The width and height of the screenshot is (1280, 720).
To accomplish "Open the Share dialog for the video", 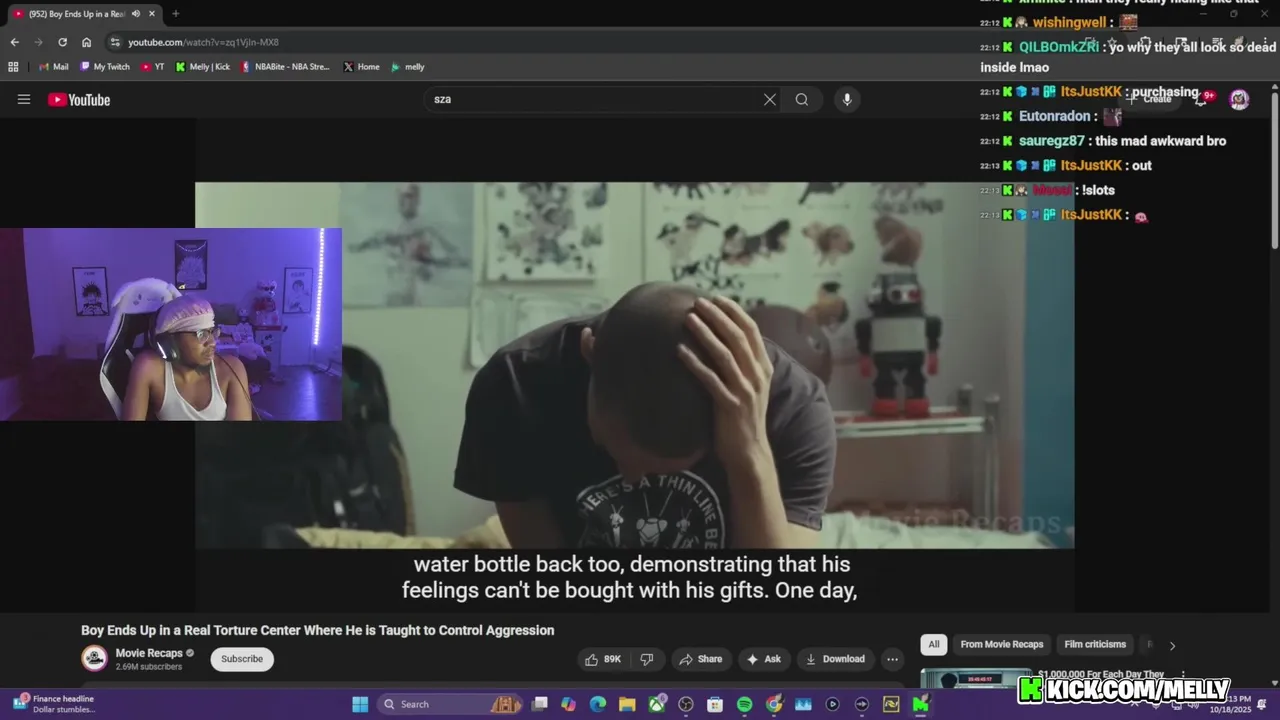I will tap(700, 659).
